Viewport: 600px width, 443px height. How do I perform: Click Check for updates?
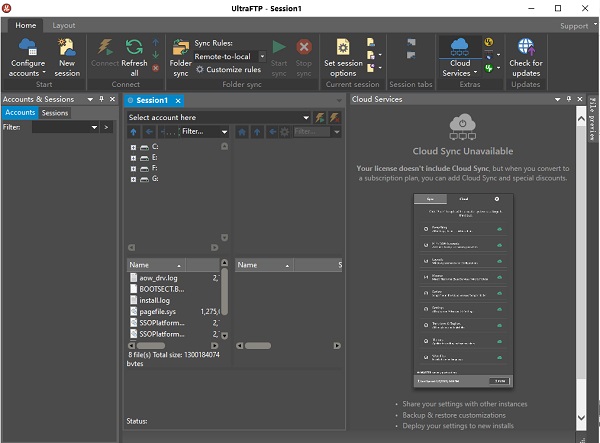(526, 57)
